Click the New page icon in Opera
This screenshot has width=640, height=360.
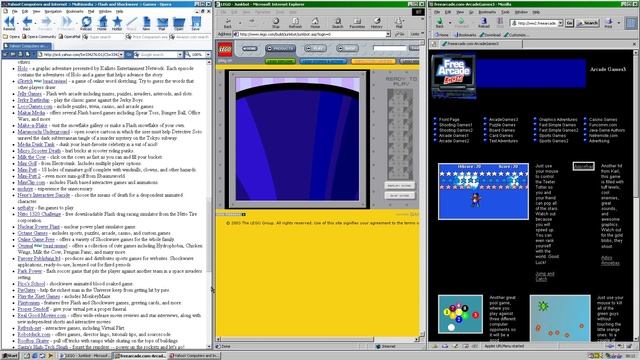[147, 22]
